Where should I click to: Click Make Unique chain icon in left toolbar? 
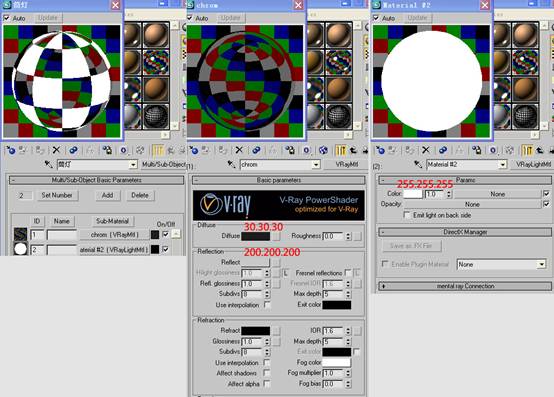73,150
